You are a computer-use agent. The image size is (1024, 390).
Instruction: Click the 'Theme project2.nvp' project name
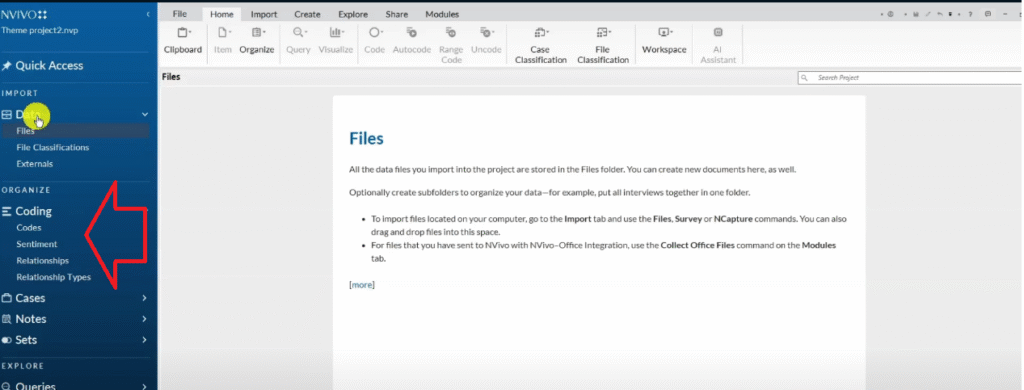click(40, 30)
